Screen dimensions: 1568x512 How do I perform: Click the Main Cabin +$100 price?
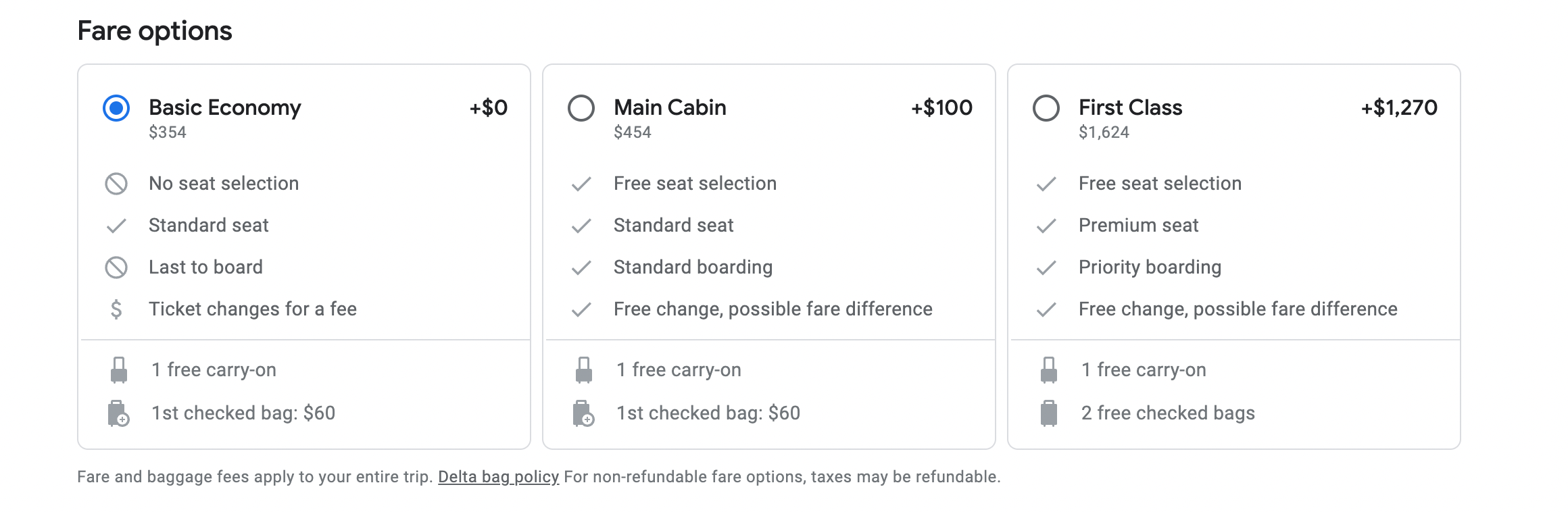pos(941,107)
